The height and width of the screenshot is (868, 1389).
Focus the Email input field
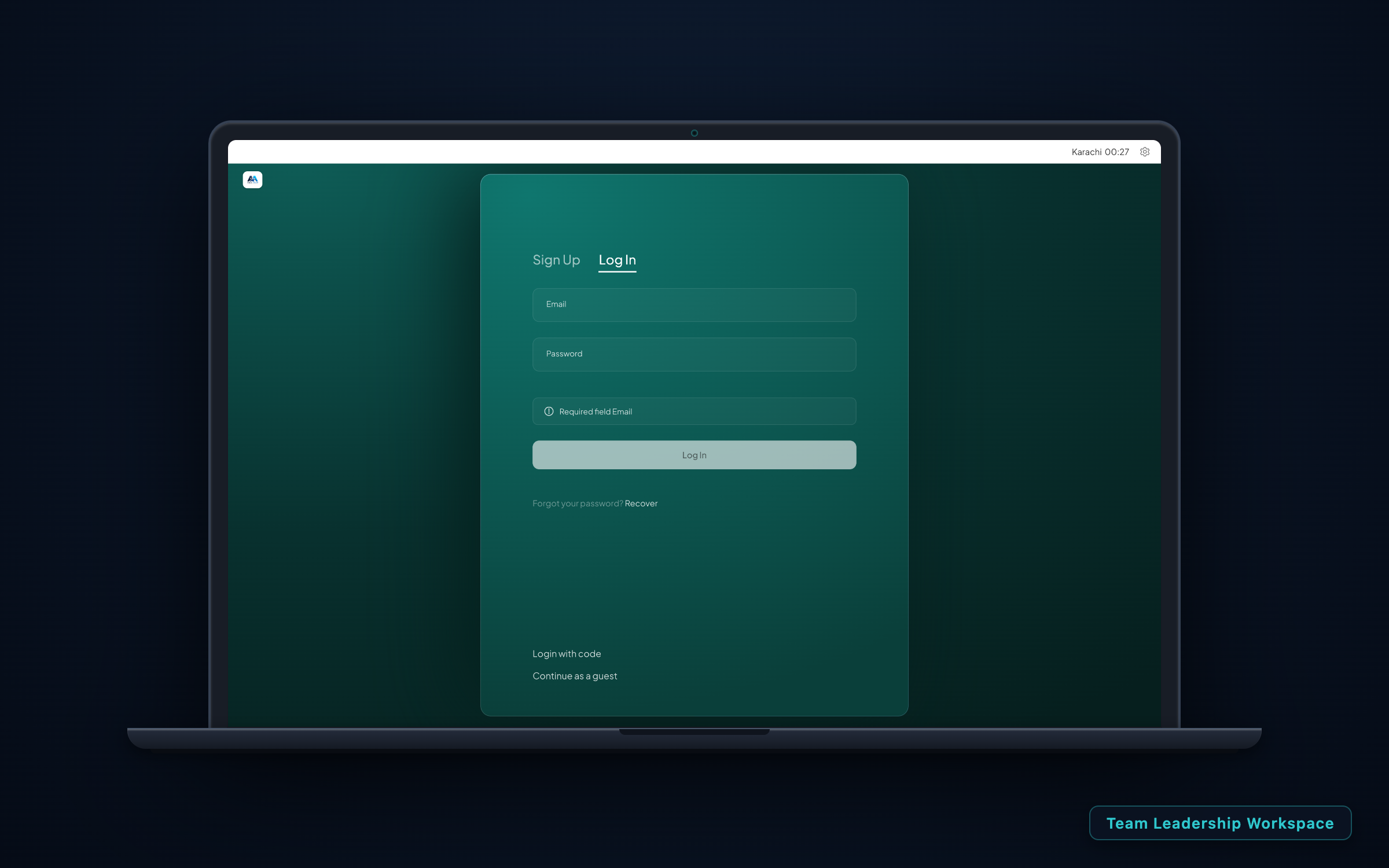(x=694, y=305)
